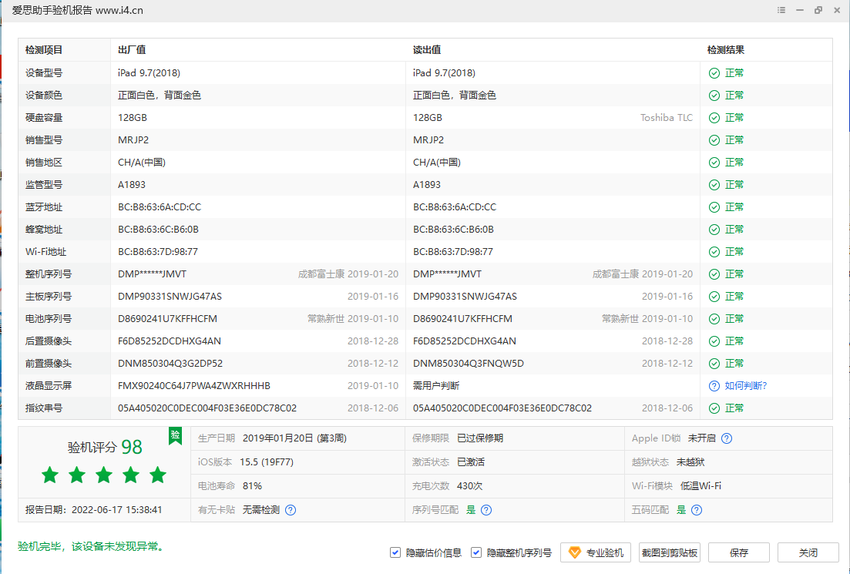Click the 专业验机 button

[x=595, y=552]
